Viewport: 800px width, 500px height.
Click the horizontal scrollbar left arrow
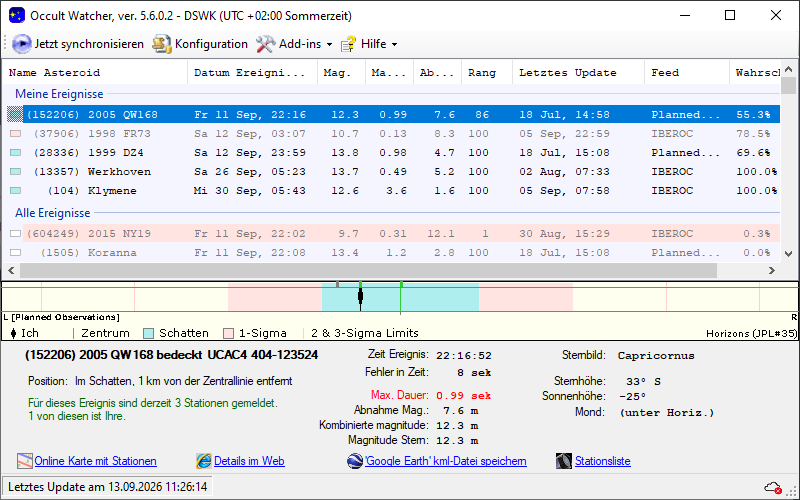tap(11, 270)
